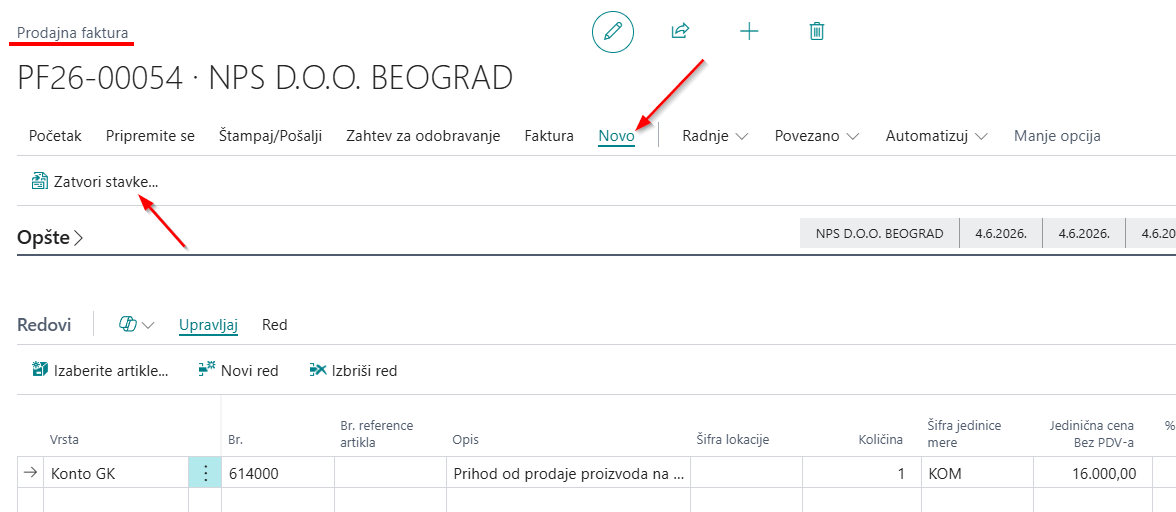Click the unit cell showing KOM
Screen dimensions: 1176x512
pyautogui.click(x=977, y=473)
